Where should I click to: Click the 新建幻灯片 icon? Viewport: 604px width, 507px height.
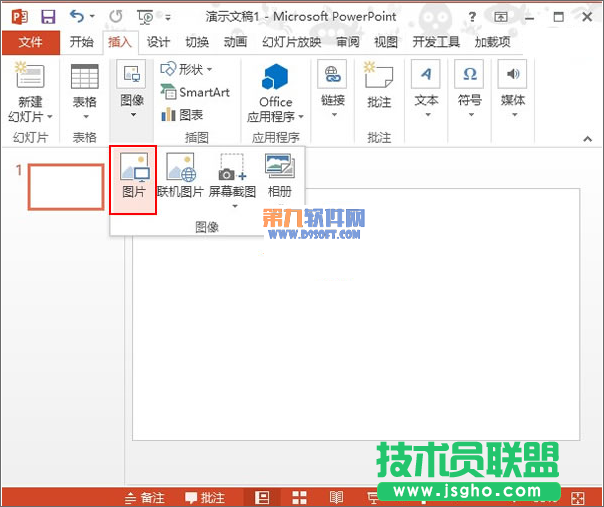(30, 76)
